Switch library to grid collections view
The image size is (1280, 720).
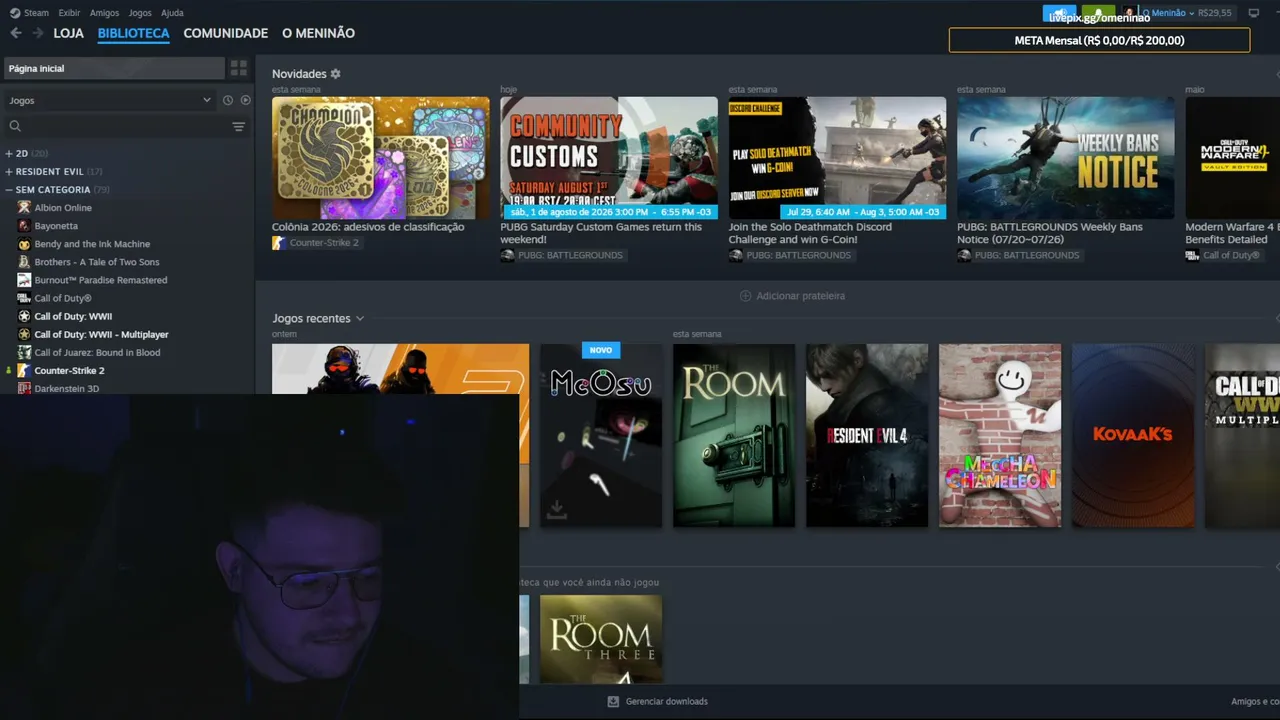(x=239, y=68)
